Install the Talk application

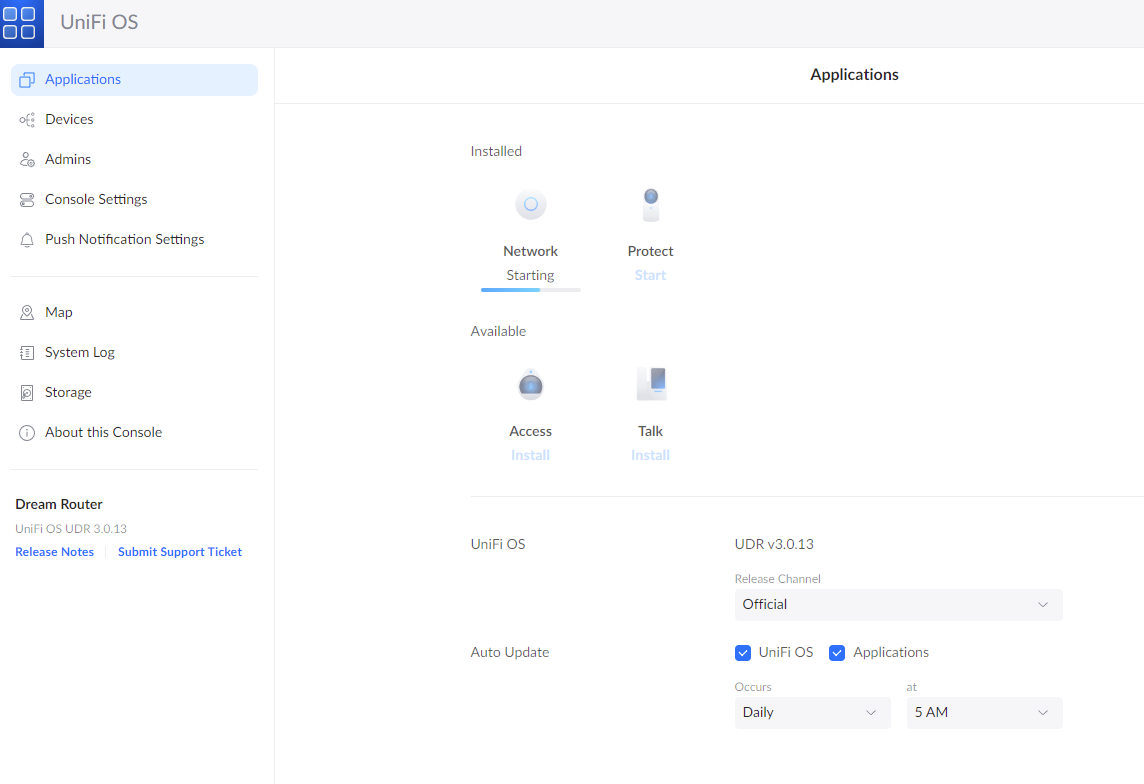pyautogui.click(x=650, y=456)
